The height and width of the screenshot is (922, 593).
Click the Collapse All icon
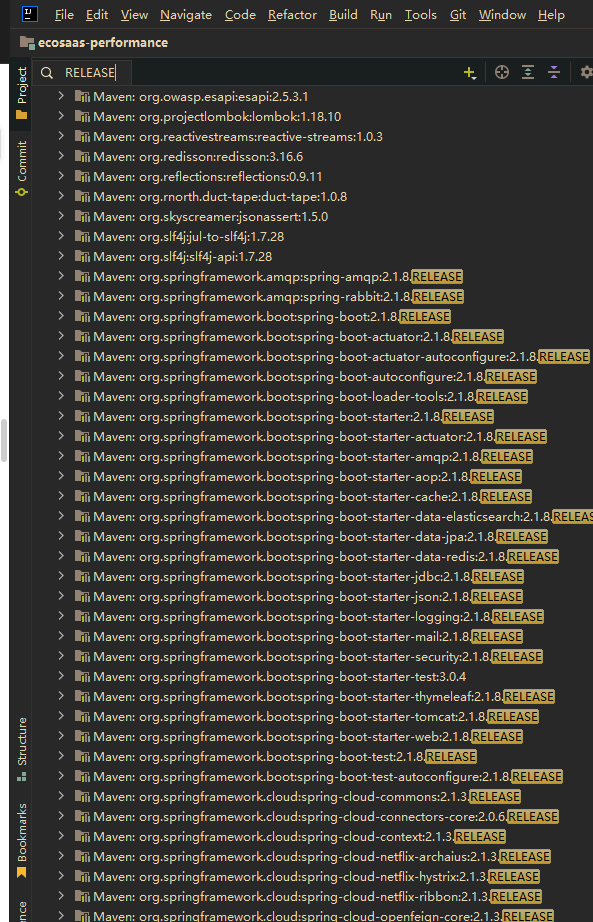554,72
